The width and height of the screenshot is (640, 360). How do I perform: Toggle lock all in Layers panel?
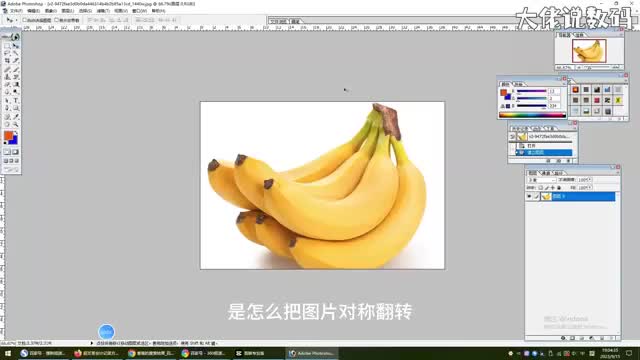point(559,188)
